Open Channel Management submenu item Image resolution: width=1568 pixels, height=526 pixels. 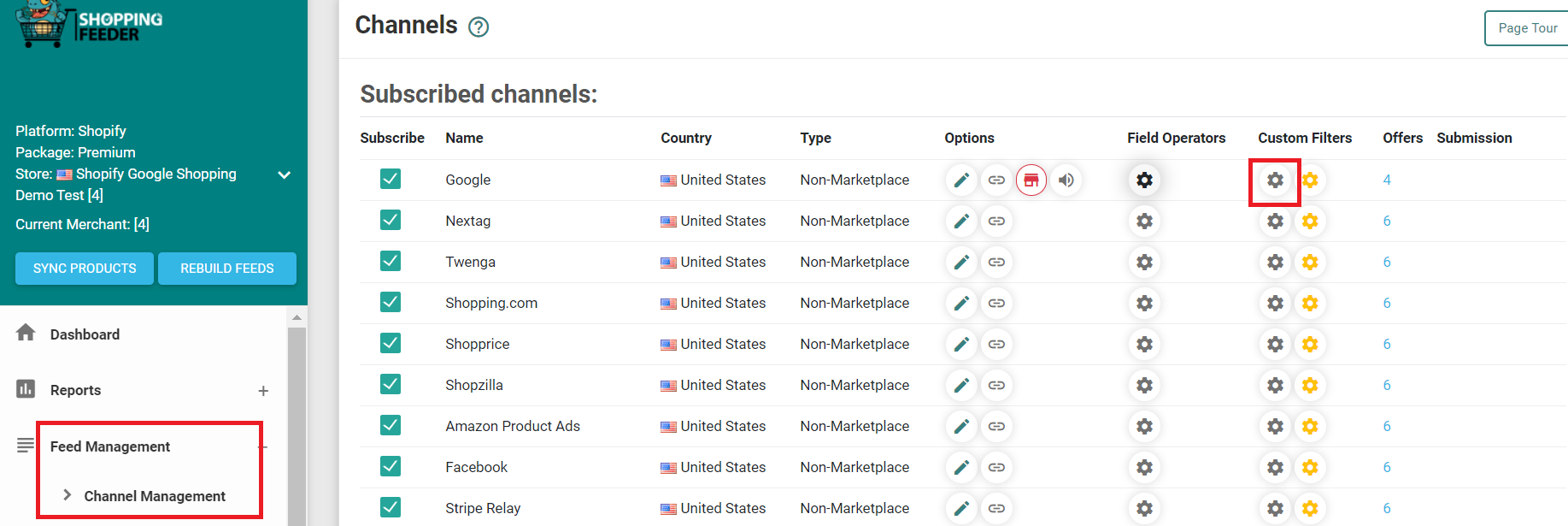(155, 496)
